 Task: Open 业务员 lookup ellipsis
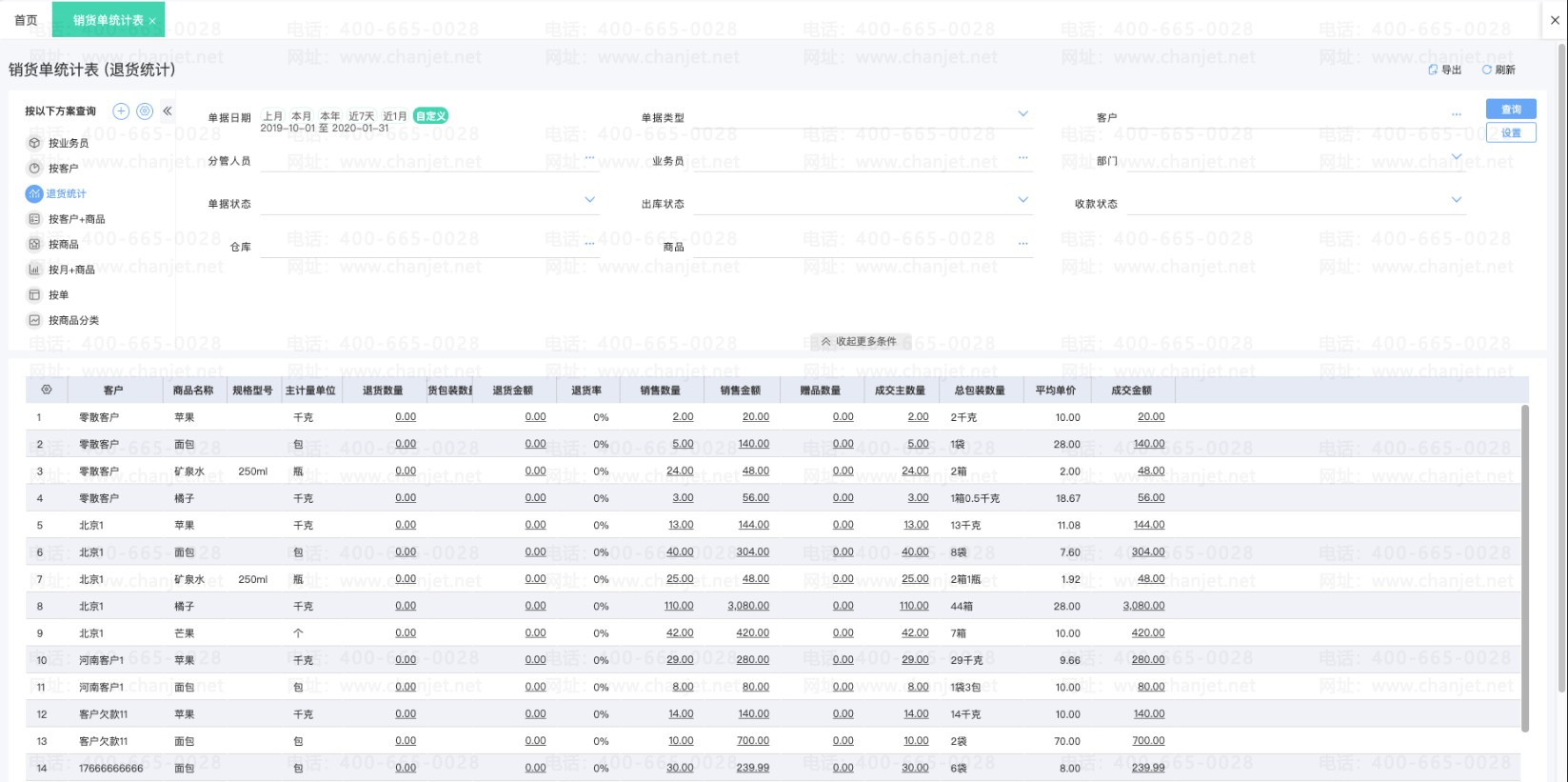(1023, 158)
